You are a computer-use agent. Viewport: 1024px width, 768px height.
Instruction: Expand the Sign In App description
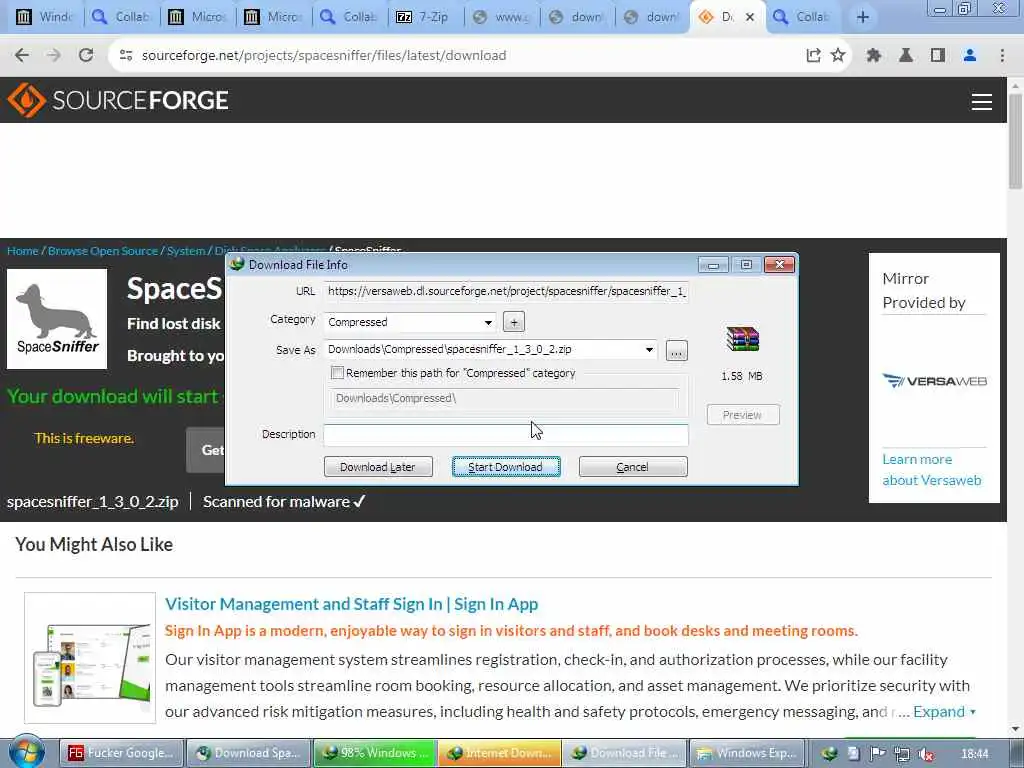[x=944, y=711]
